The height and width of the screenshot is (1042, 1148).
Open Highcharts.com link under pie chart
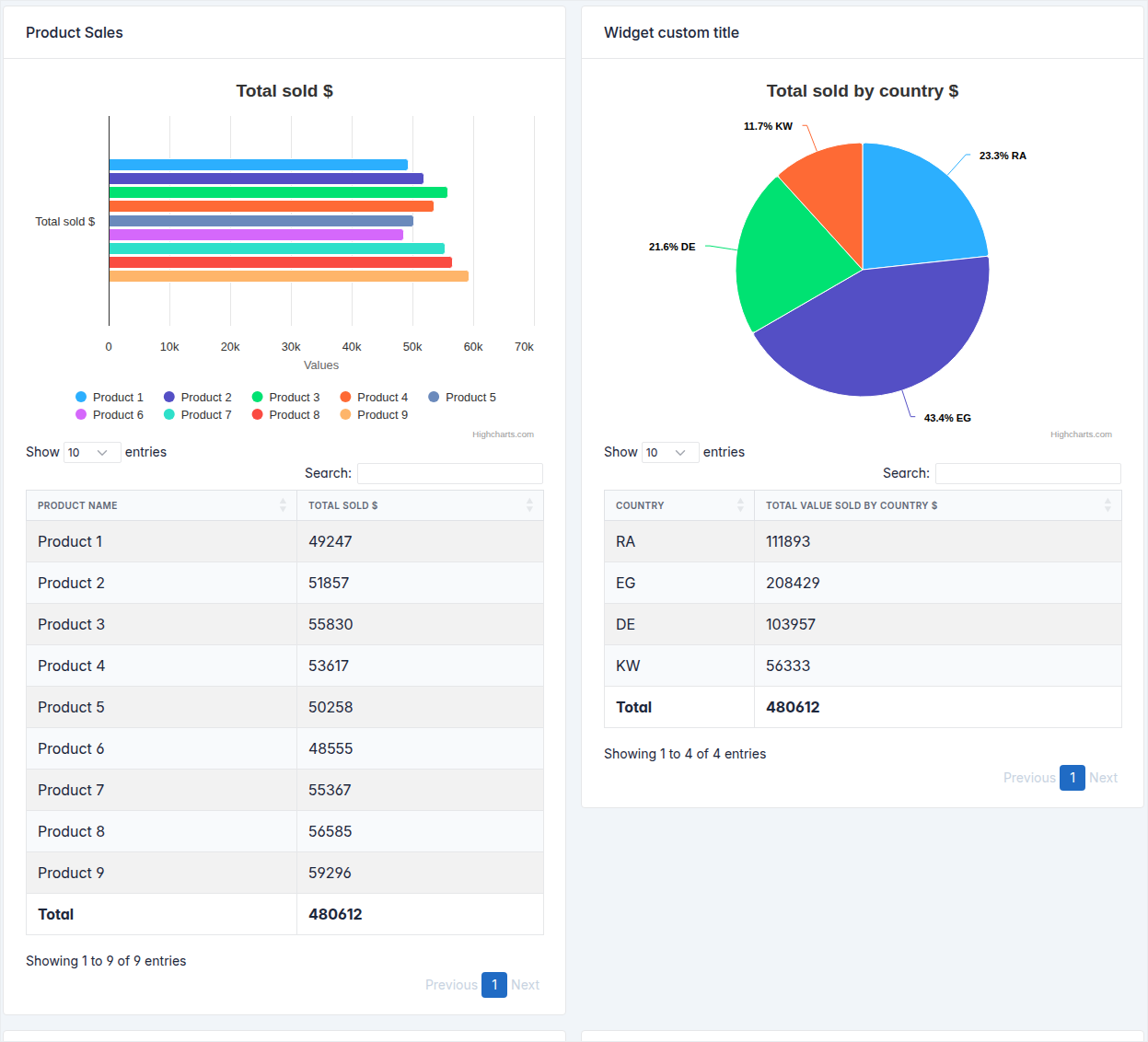pos(1081,434)
